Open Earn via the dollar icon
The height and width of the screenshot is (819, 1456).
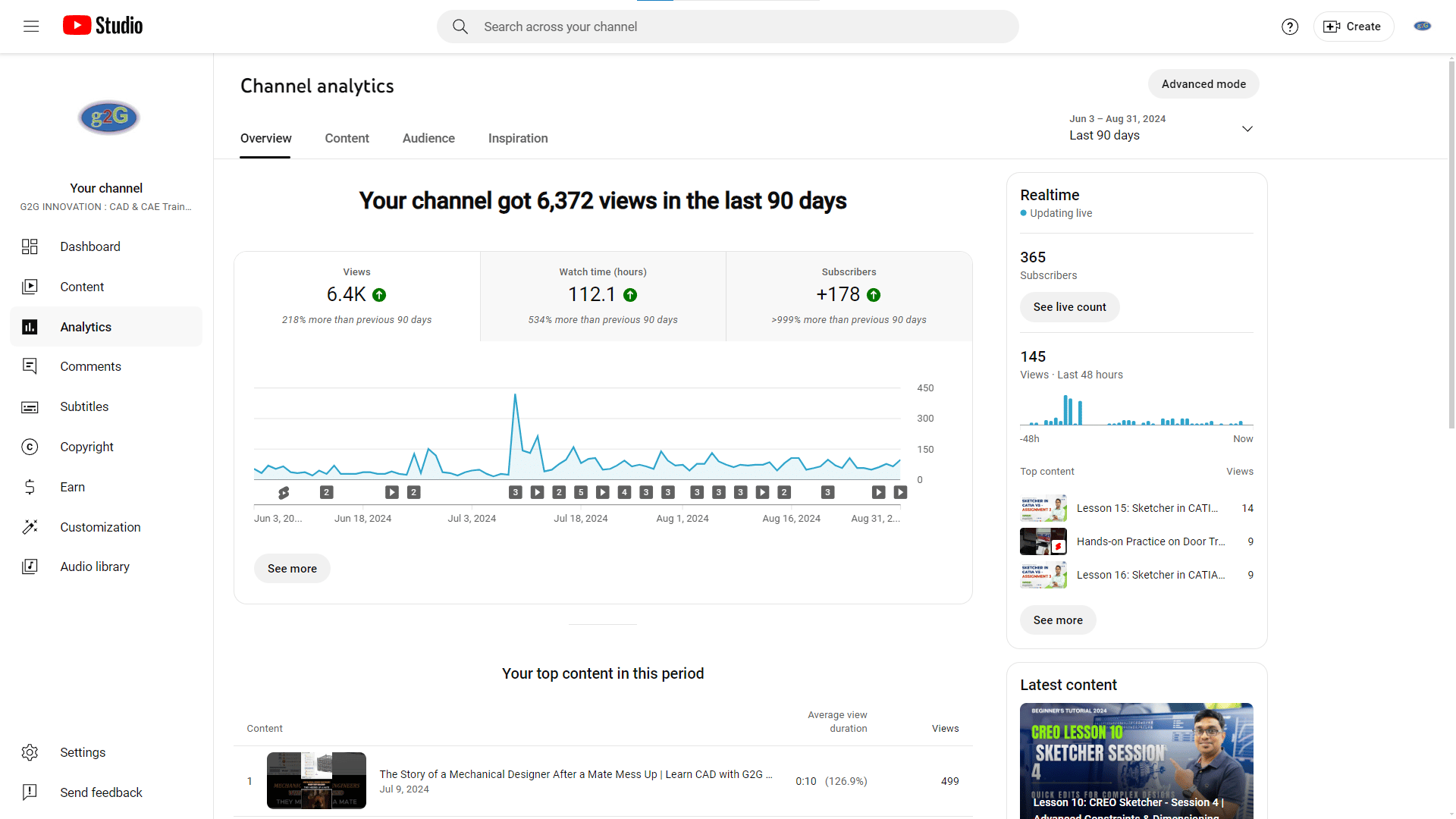(30, 487)
